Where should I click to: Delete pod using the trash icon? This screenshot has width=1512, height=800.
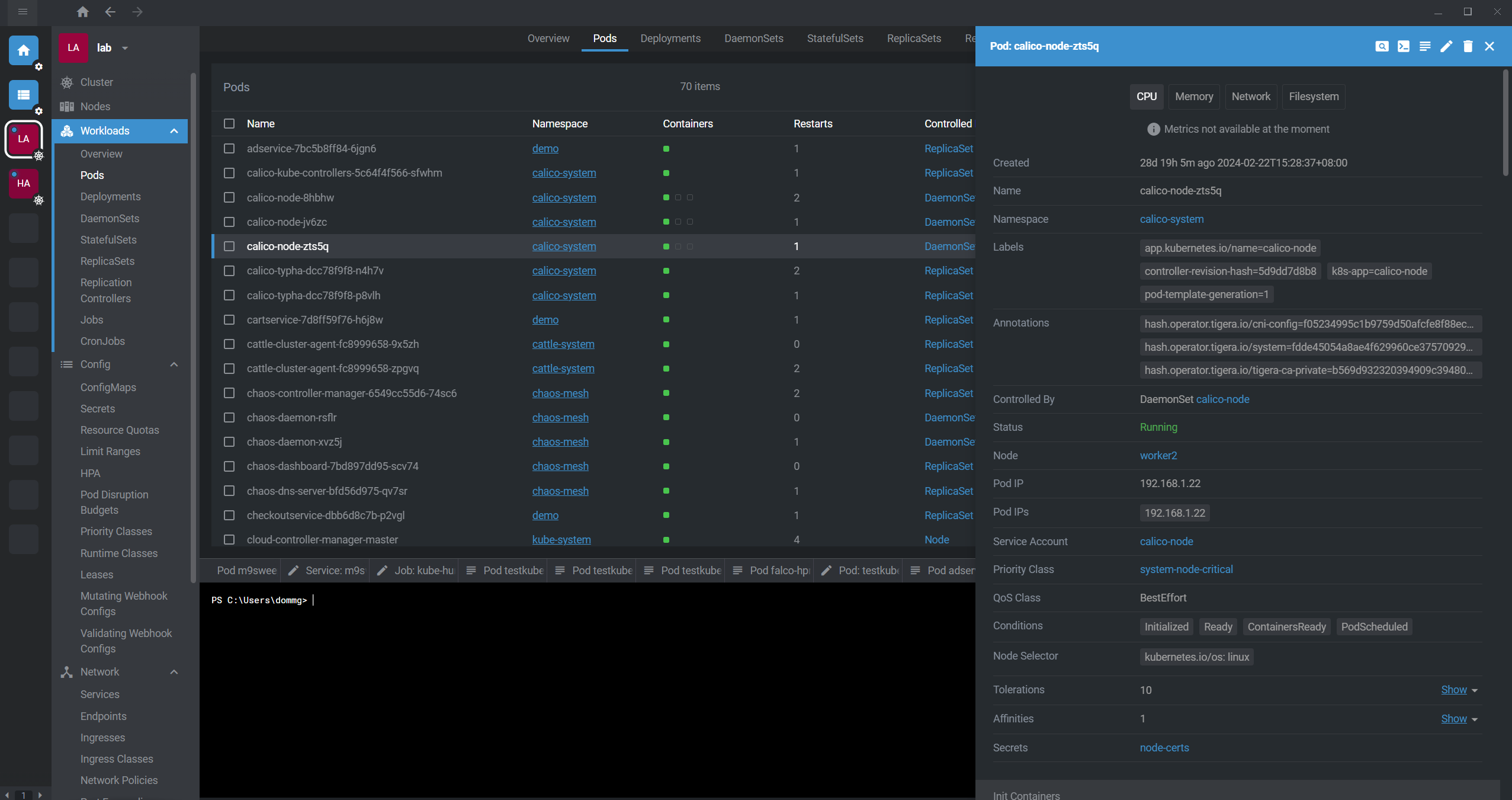(1468, 46)
